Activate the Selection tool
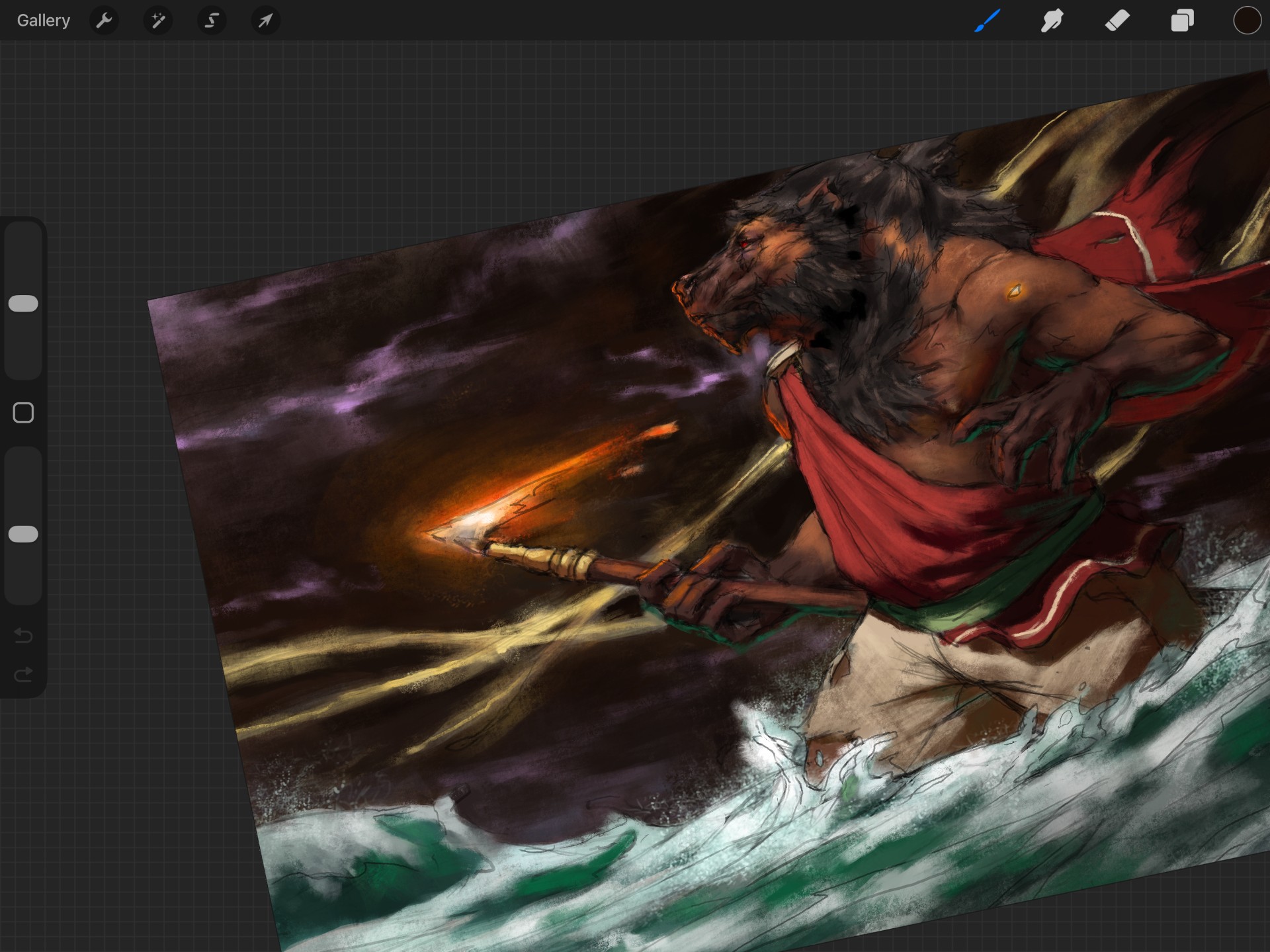Viewport: 1270px width, 952px height. click(212, 21)
